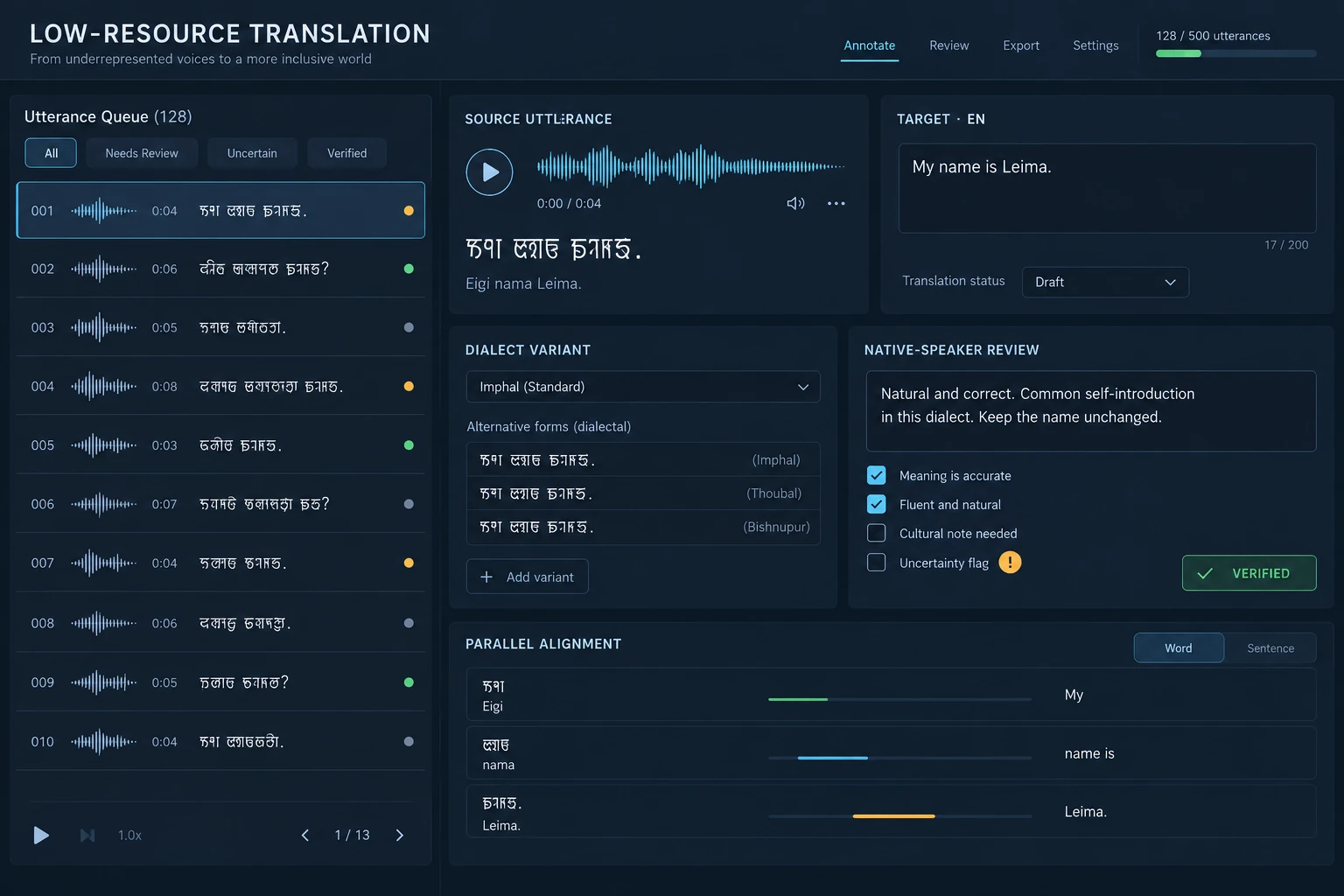Click the orange uncertainty warning icon
The height and width of the screenshot is (896, 1344).
[x=1010, y=563]
